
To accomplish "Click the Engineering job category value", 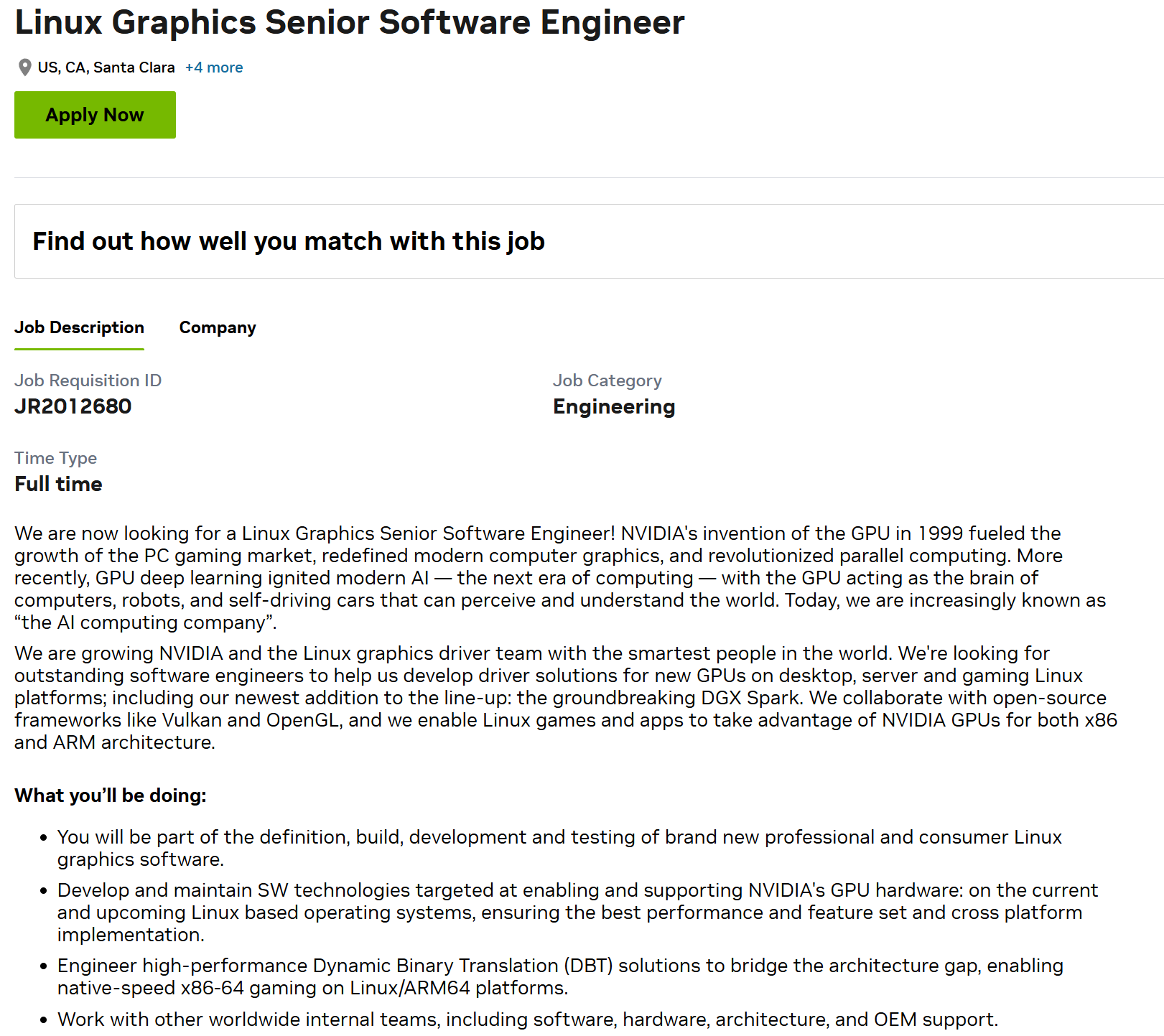I will 614,406.
